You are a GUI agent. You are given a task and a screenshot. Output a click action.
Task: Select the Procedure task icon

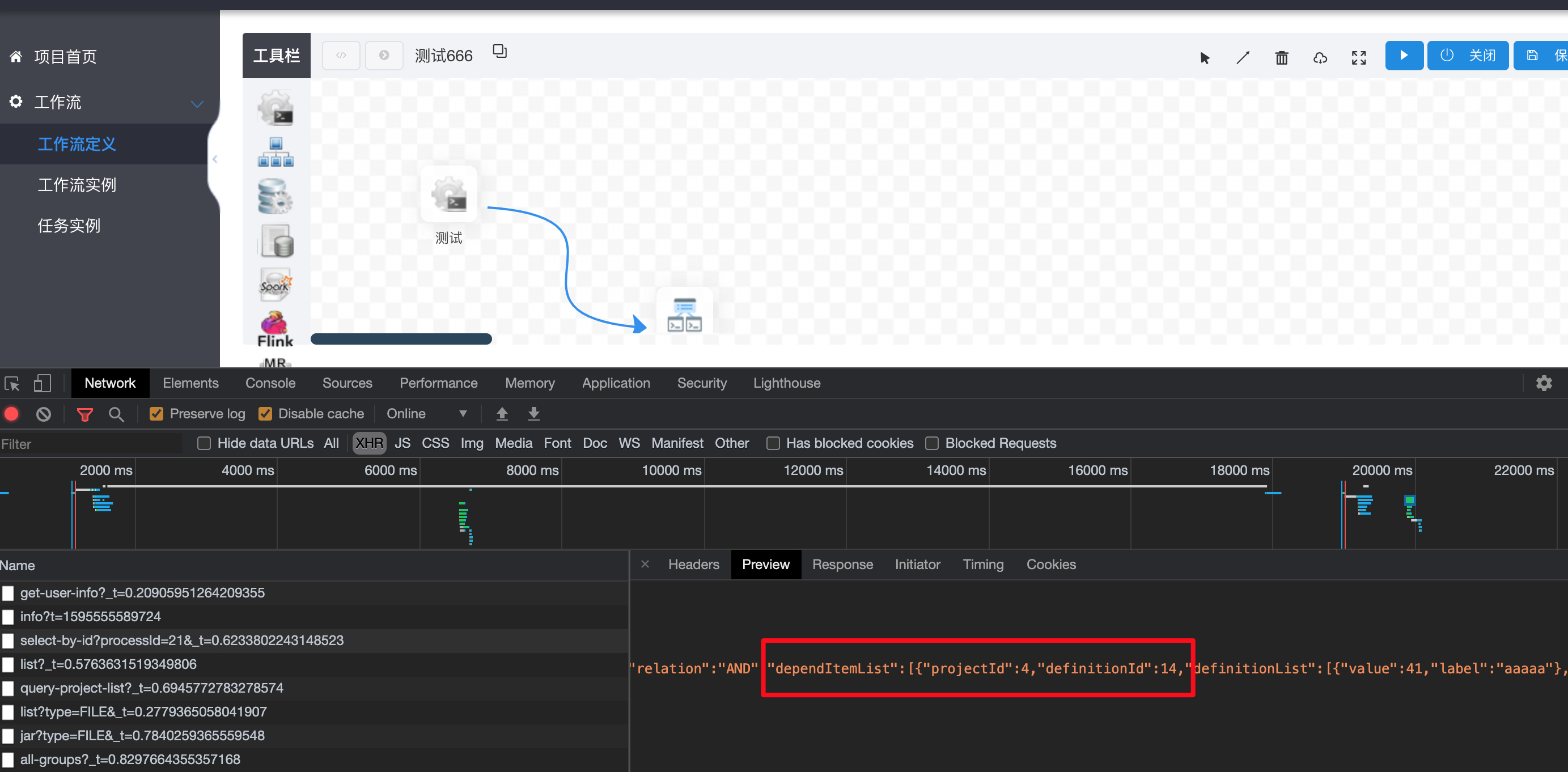pos(276,196)
